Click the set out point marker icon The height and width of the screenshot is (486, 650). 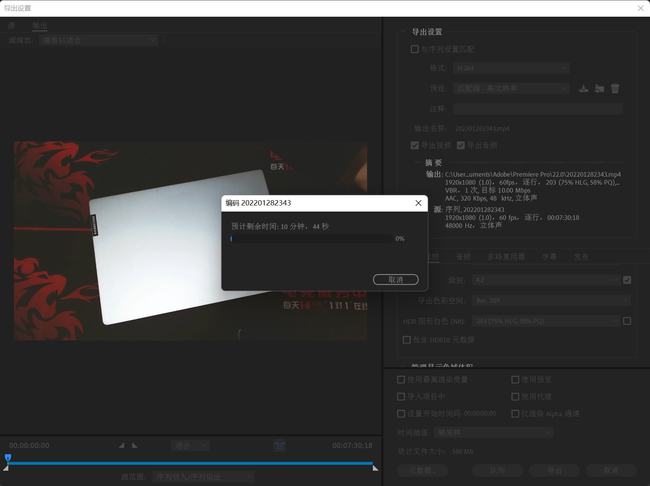pyautogui.click(x=136, y=445)
